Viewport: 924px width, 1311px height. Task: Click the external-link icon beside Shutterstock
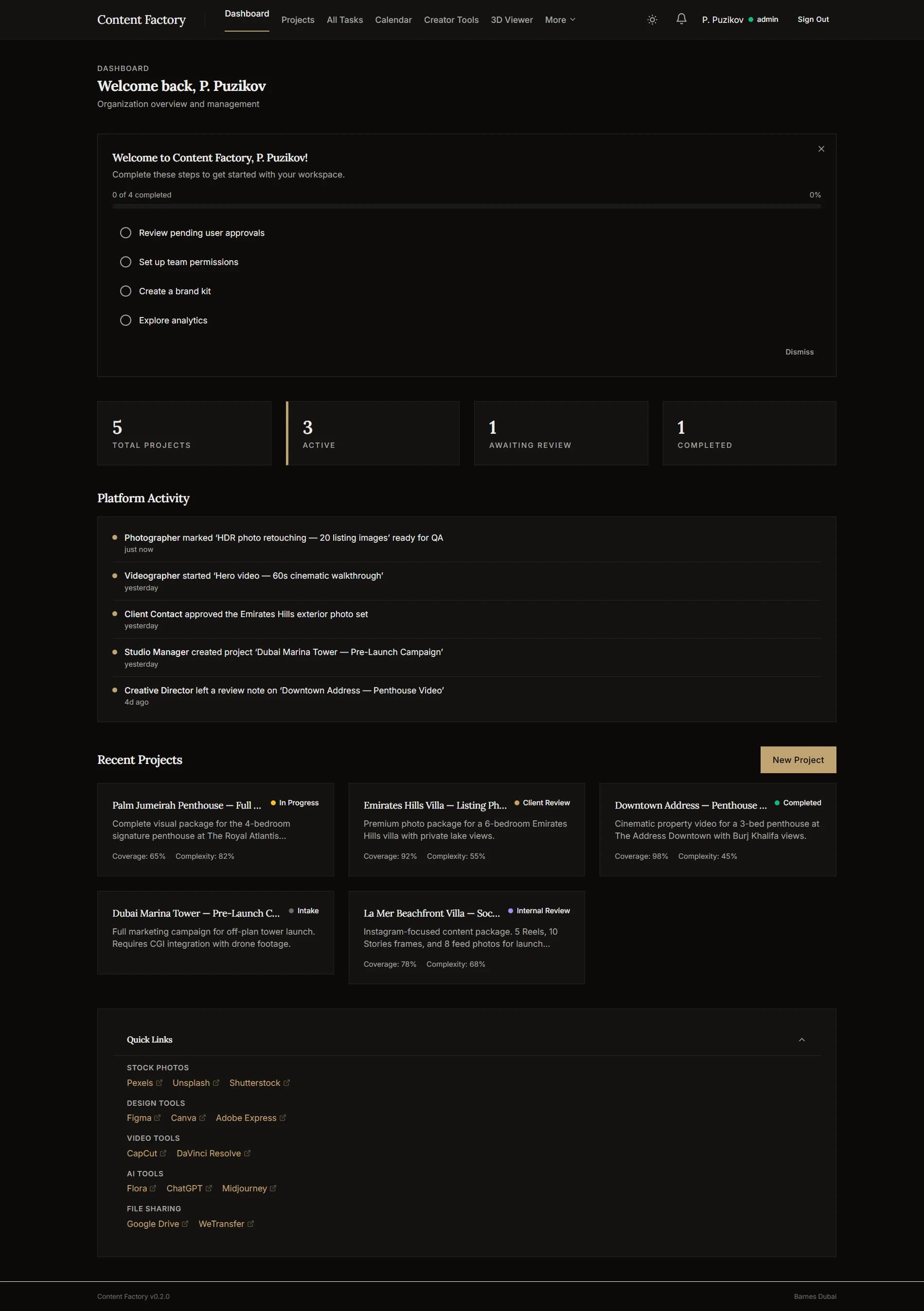286,1082
